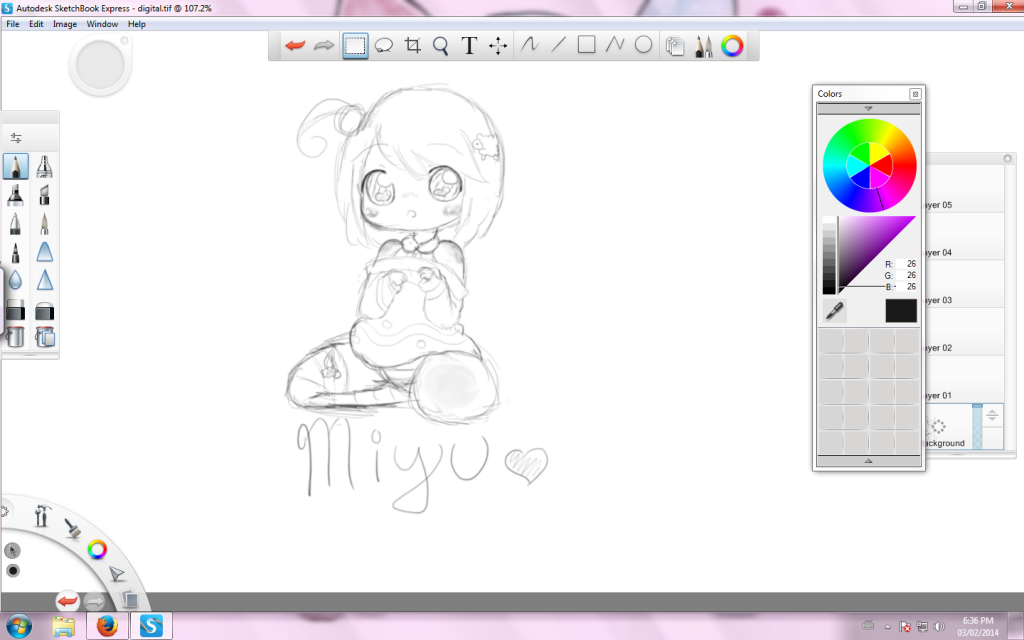Select the Flood Fill all layers bucket
The height and width of the screenshot is (640, 1024).
[x=44, y=337]
